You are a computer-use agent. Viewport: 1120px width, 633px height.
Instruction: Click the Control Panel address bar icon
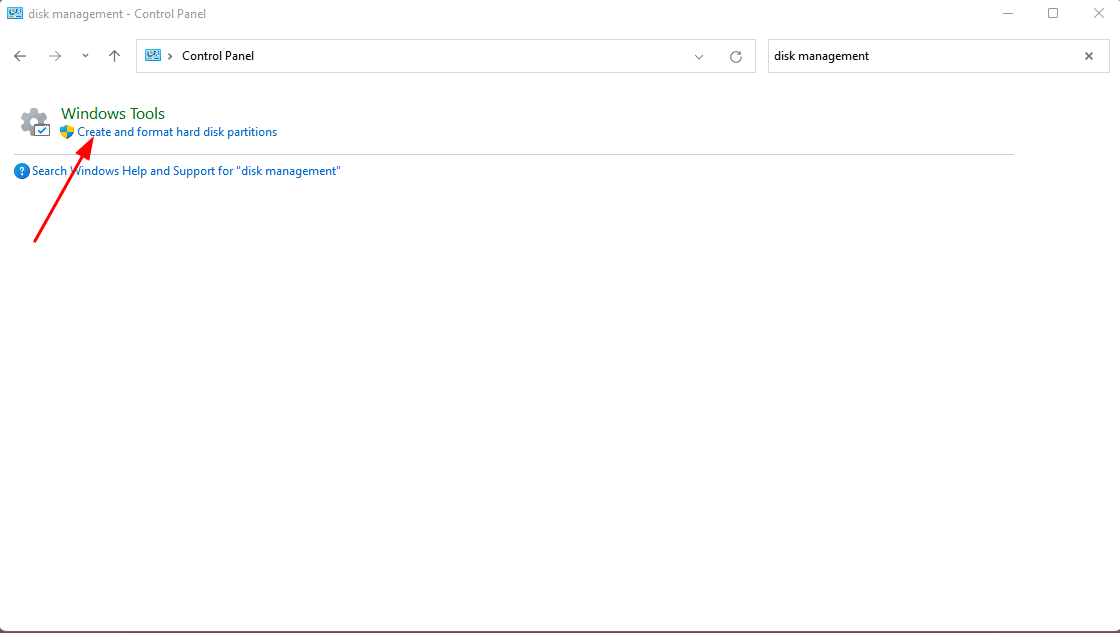coord(153,55)
